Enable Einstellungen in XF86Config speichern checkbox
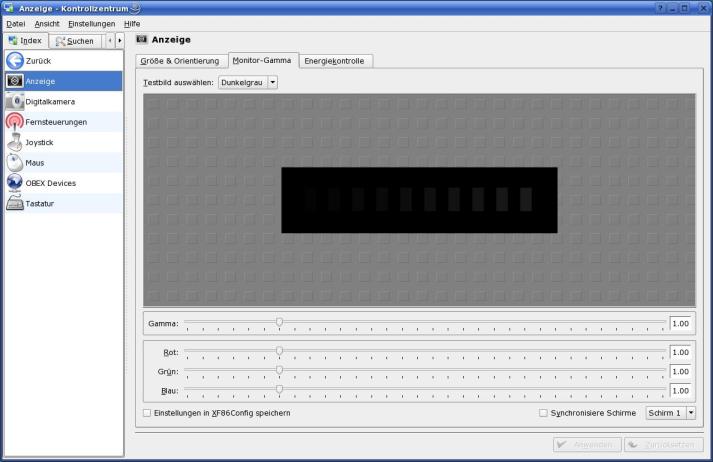The image size is (713, 462). coord(147,413)
